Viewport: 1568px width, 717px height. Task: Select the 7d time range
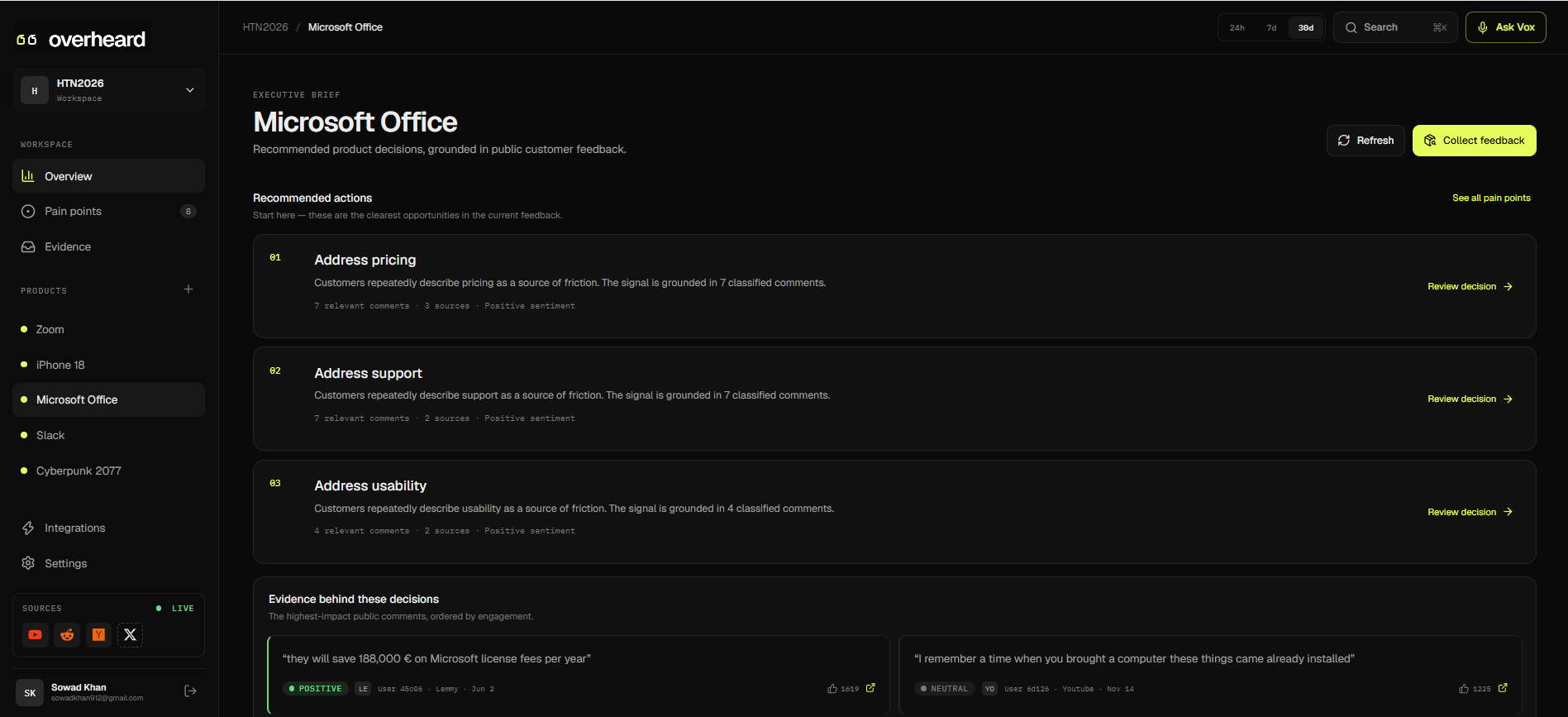tap(1271, 27)
